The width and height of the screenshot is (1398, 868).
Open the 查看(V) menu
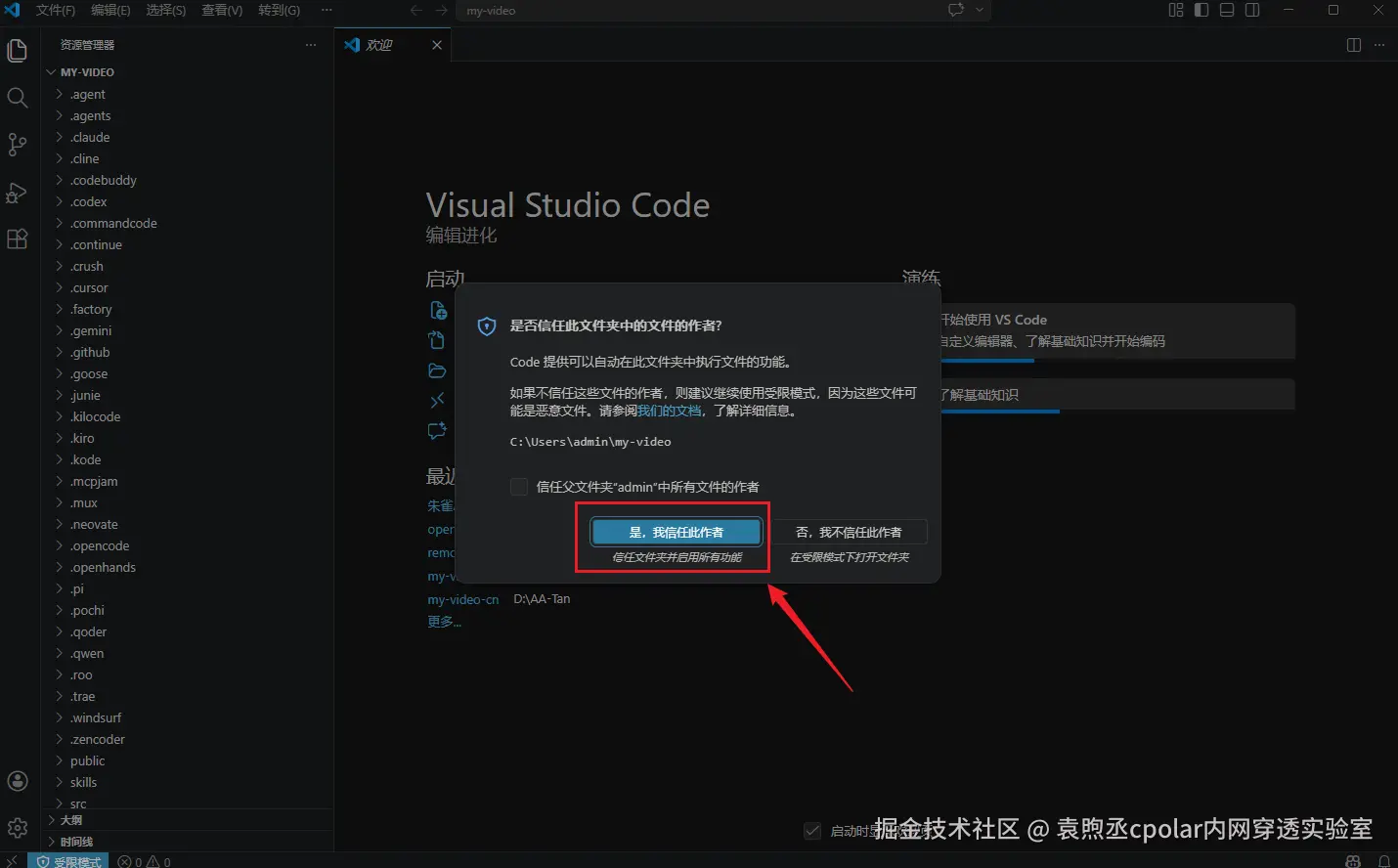[x=222, y=10]
